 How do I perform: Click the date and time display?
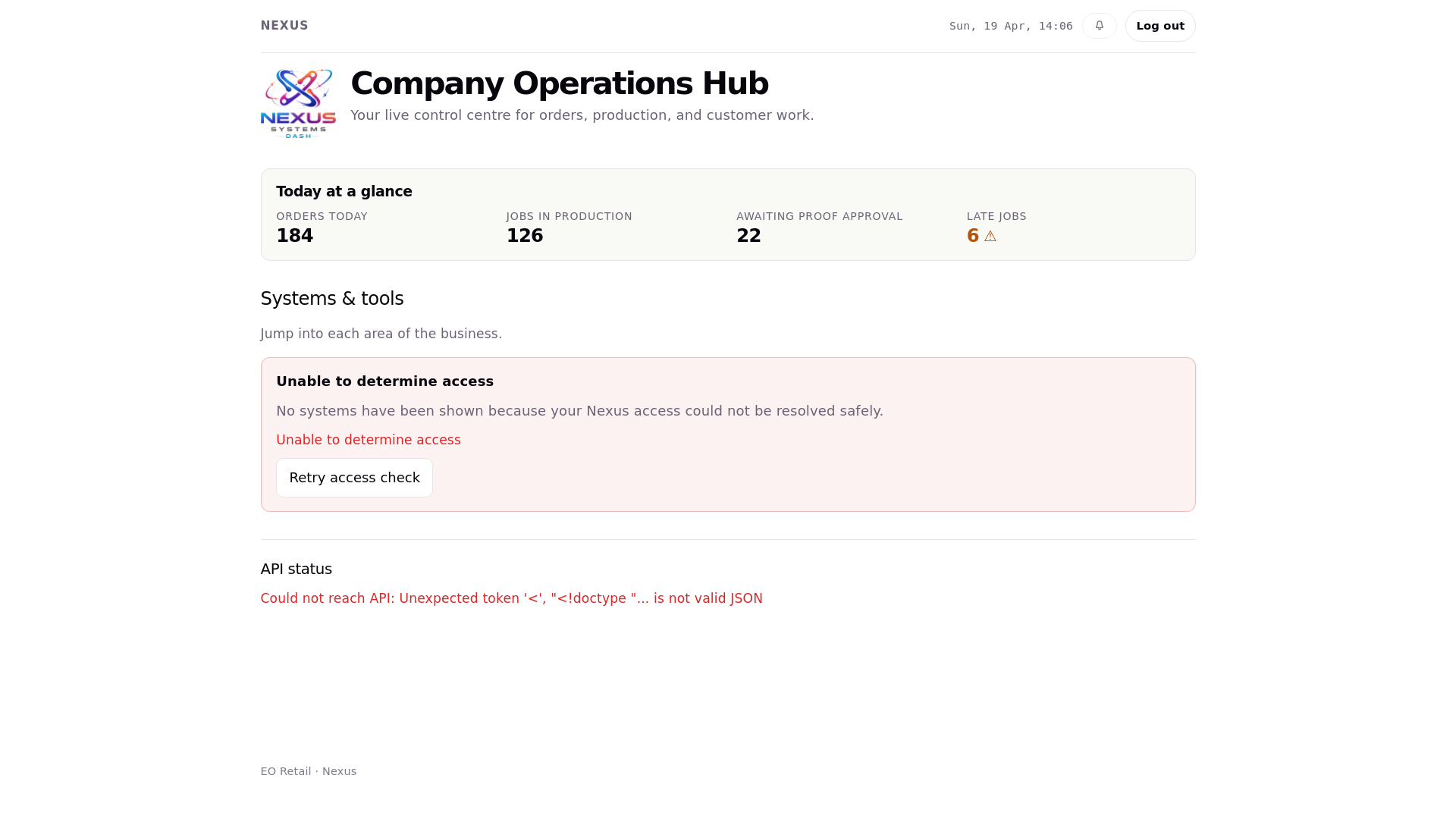pyautogui.click(x=1011, y=26)
